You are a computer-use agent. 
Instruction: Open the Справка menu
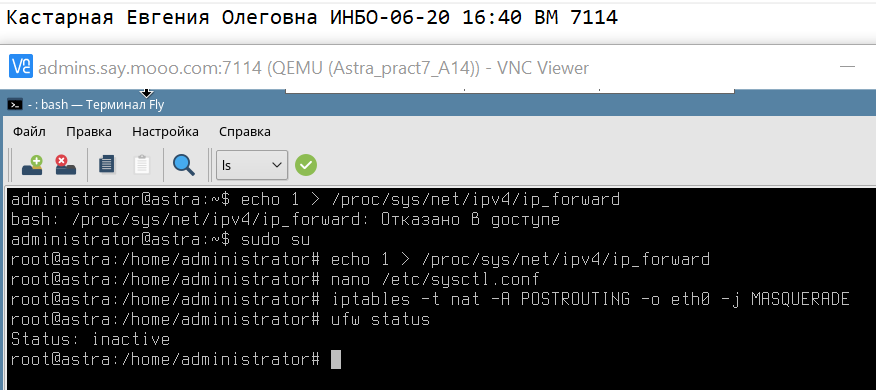click(x=245, y=132)
